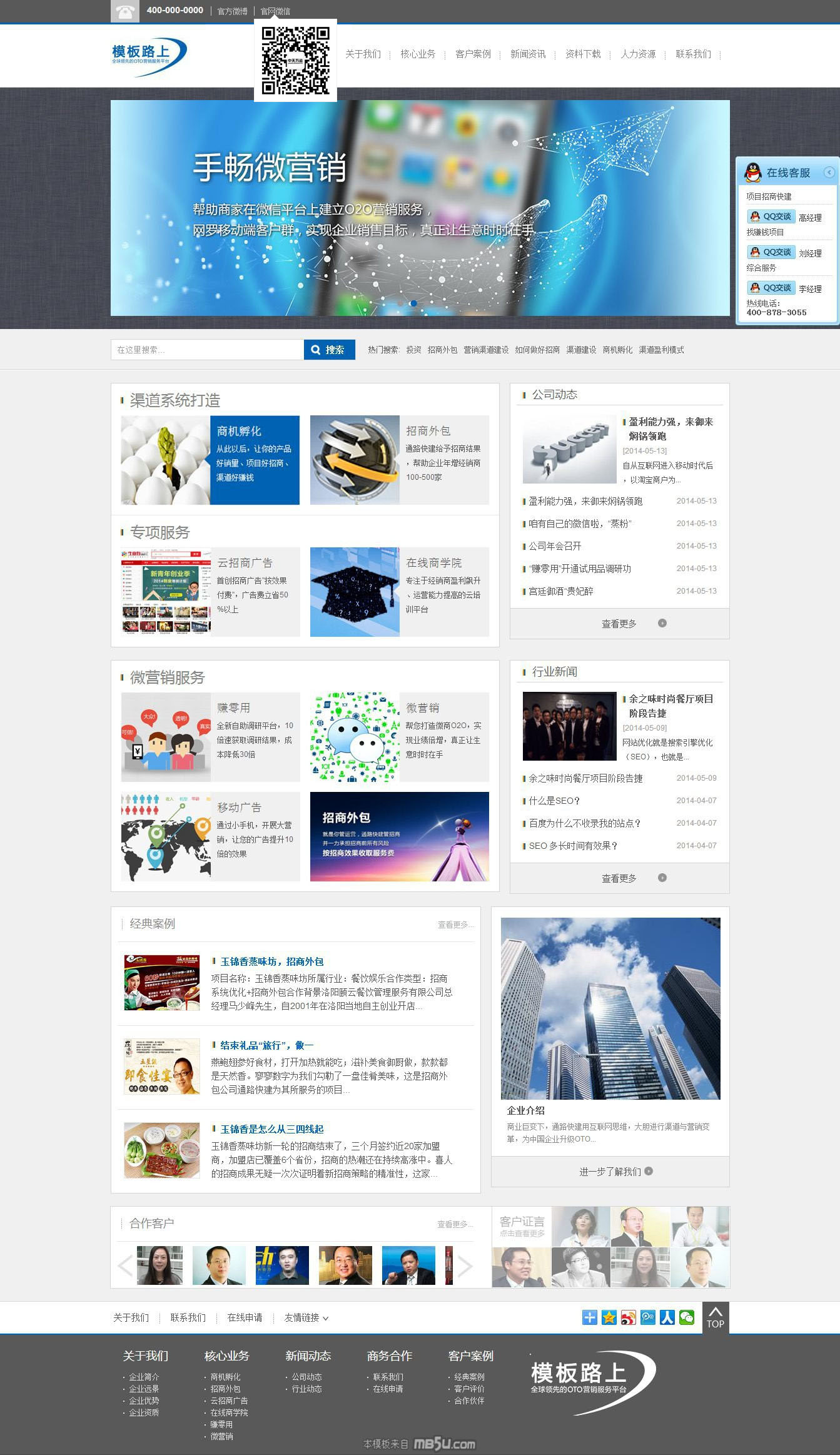Select the active blue banner slide dot
This screenshot has height=1455, width=840.
pyautogui.click(x=413, y=303)
